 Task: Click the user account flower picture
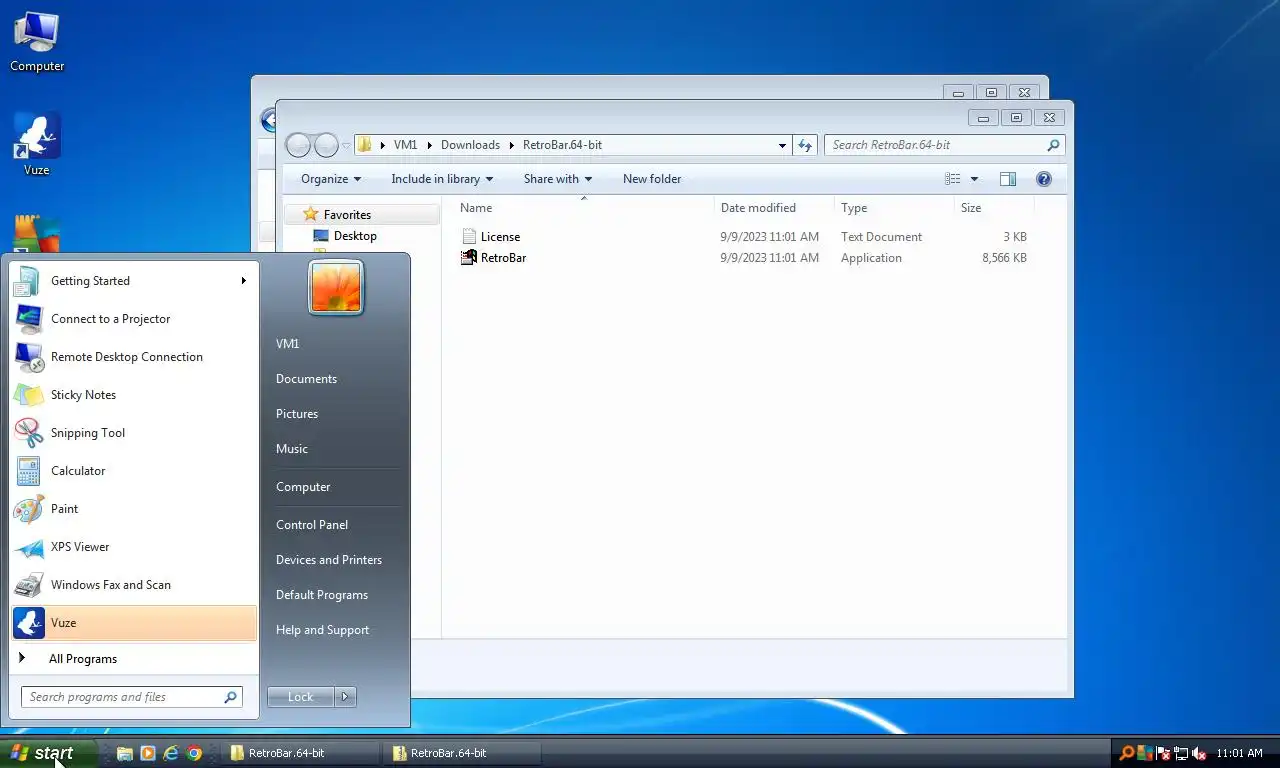click(336, 288)
